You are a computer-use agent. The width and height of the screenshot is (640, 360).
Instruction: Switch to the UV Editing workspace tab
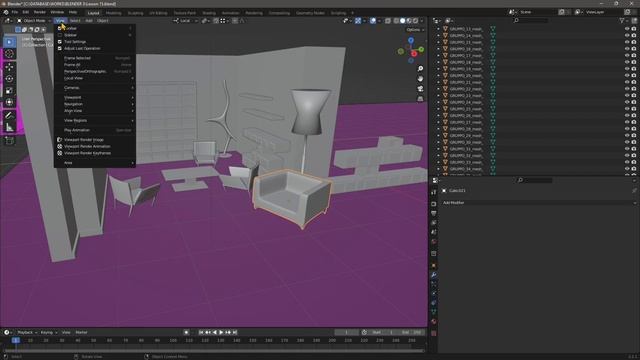tap(158, 13)
